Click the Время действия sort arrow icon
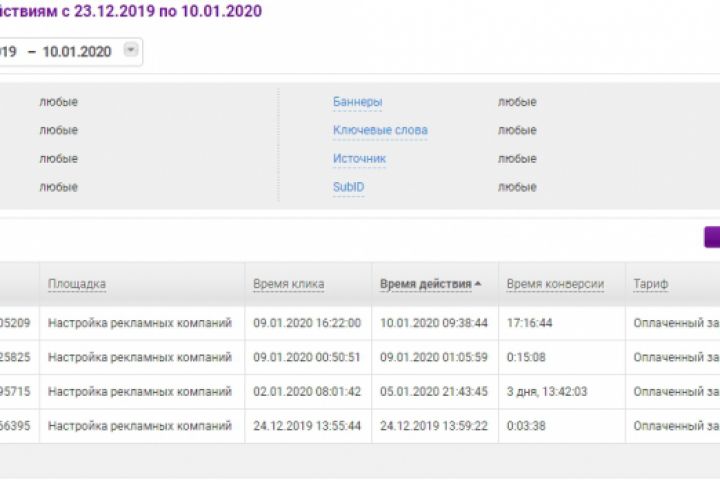Screen dimensions: 720x480 [478, 284]
